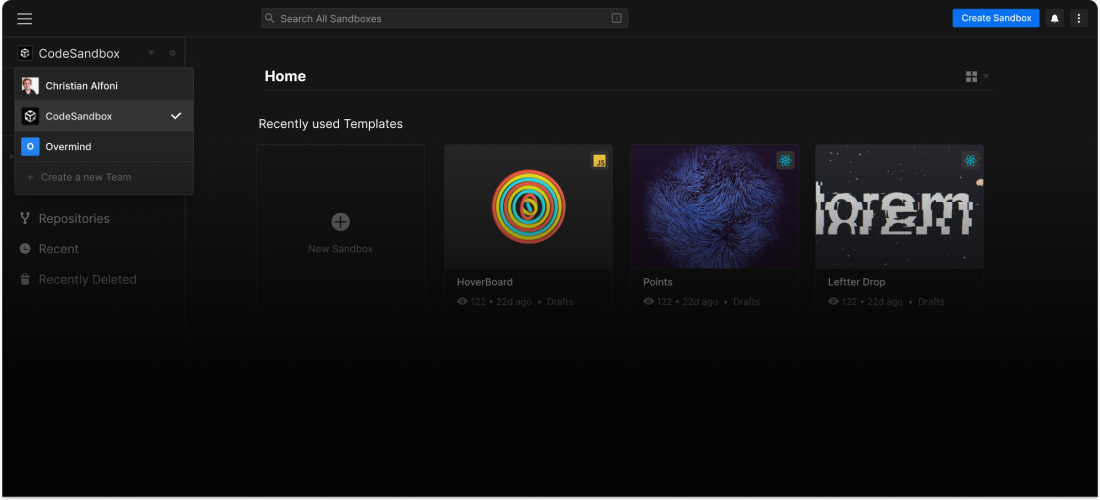The width and height of the screenshot is (1100, 500).
Task: Click the HoverBoard title text
Action: (x=485, y=282)
